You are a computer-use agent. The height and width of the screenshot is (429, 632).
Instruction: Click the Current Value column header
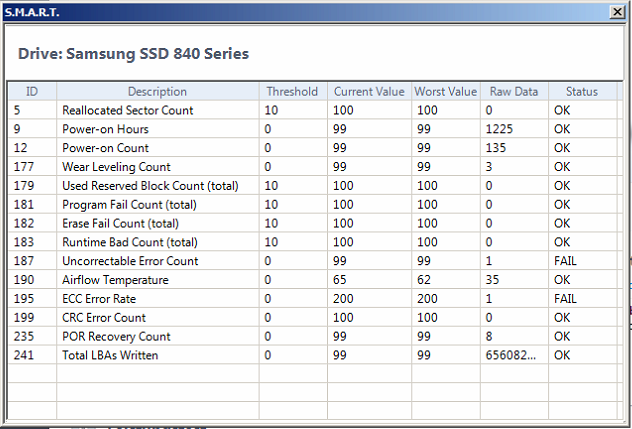(369, 92)
